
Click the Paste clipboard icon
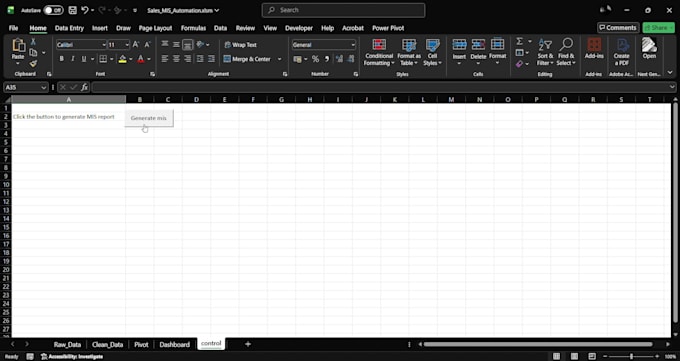(18, 46)
